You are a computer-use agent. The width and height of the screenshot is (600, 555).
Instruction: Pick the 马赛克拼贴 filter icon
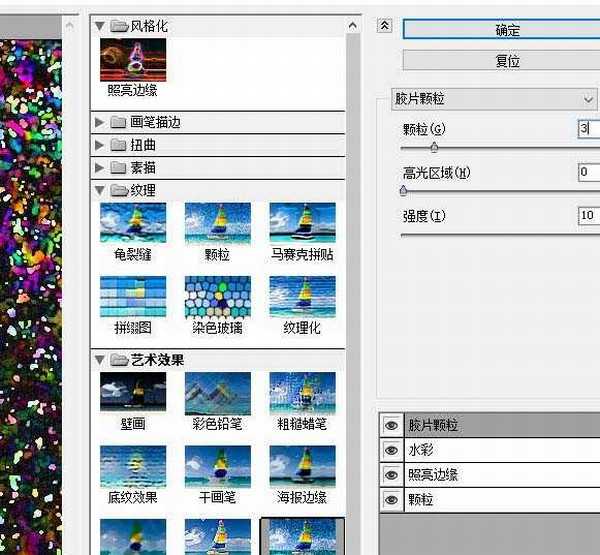click(302, 224)
